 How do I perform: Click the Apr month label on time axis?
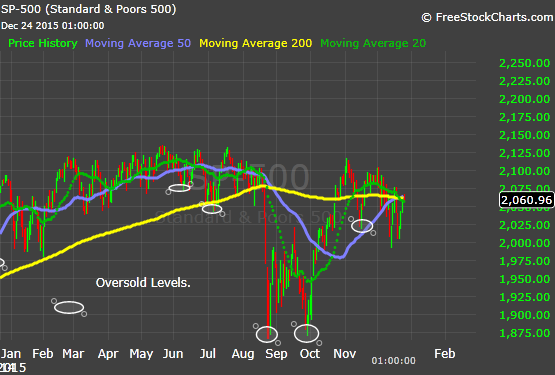click(108, 354)
